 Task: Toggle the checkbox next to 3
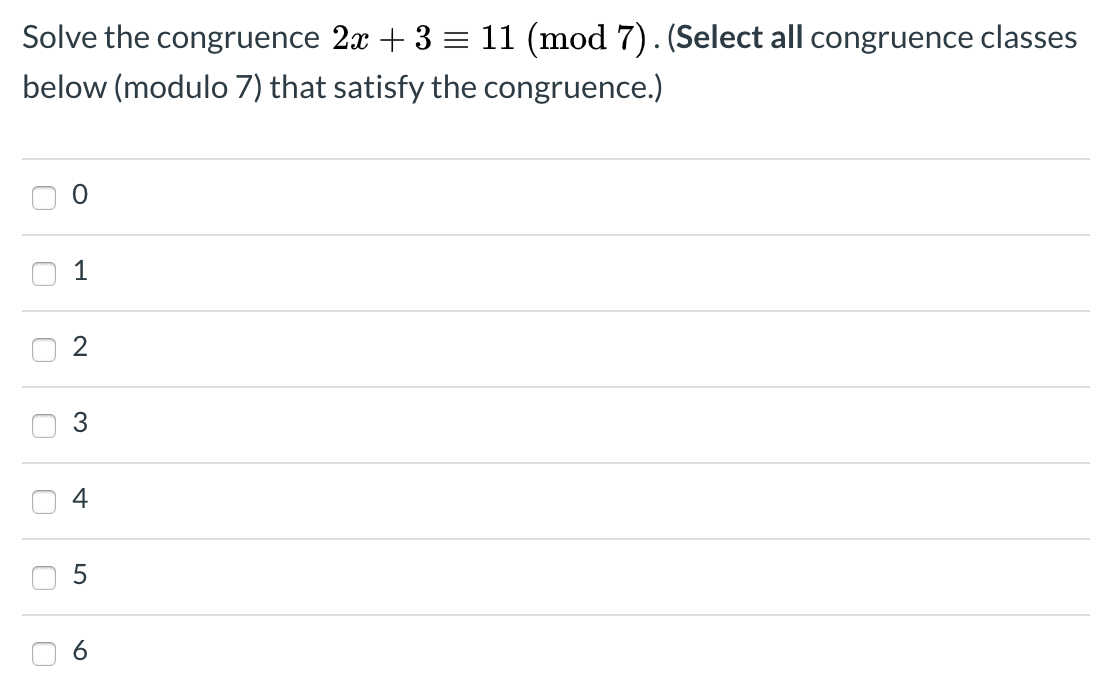(44, 425)
